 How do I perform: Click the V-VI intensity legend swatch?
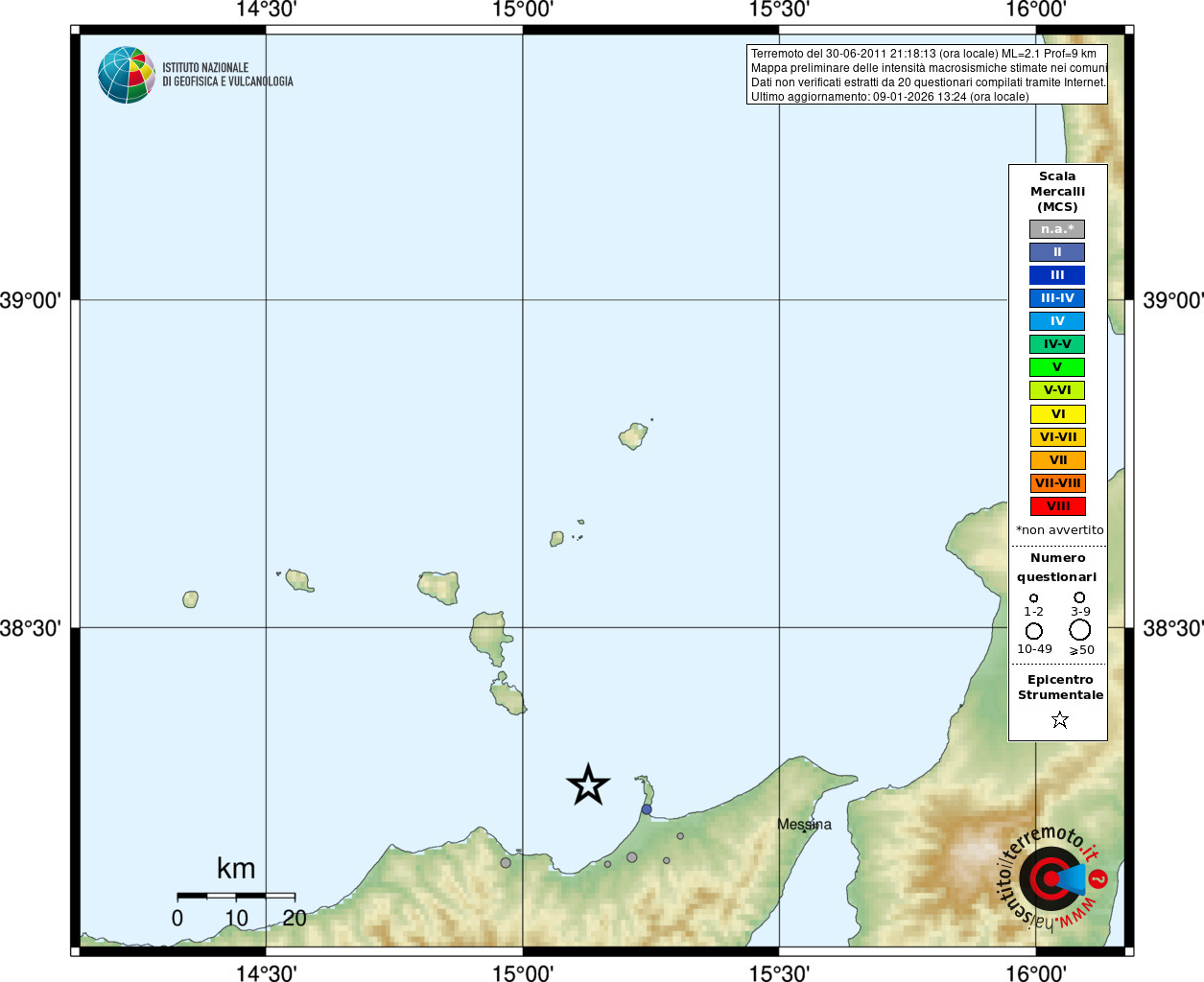tap(1057, 390)
